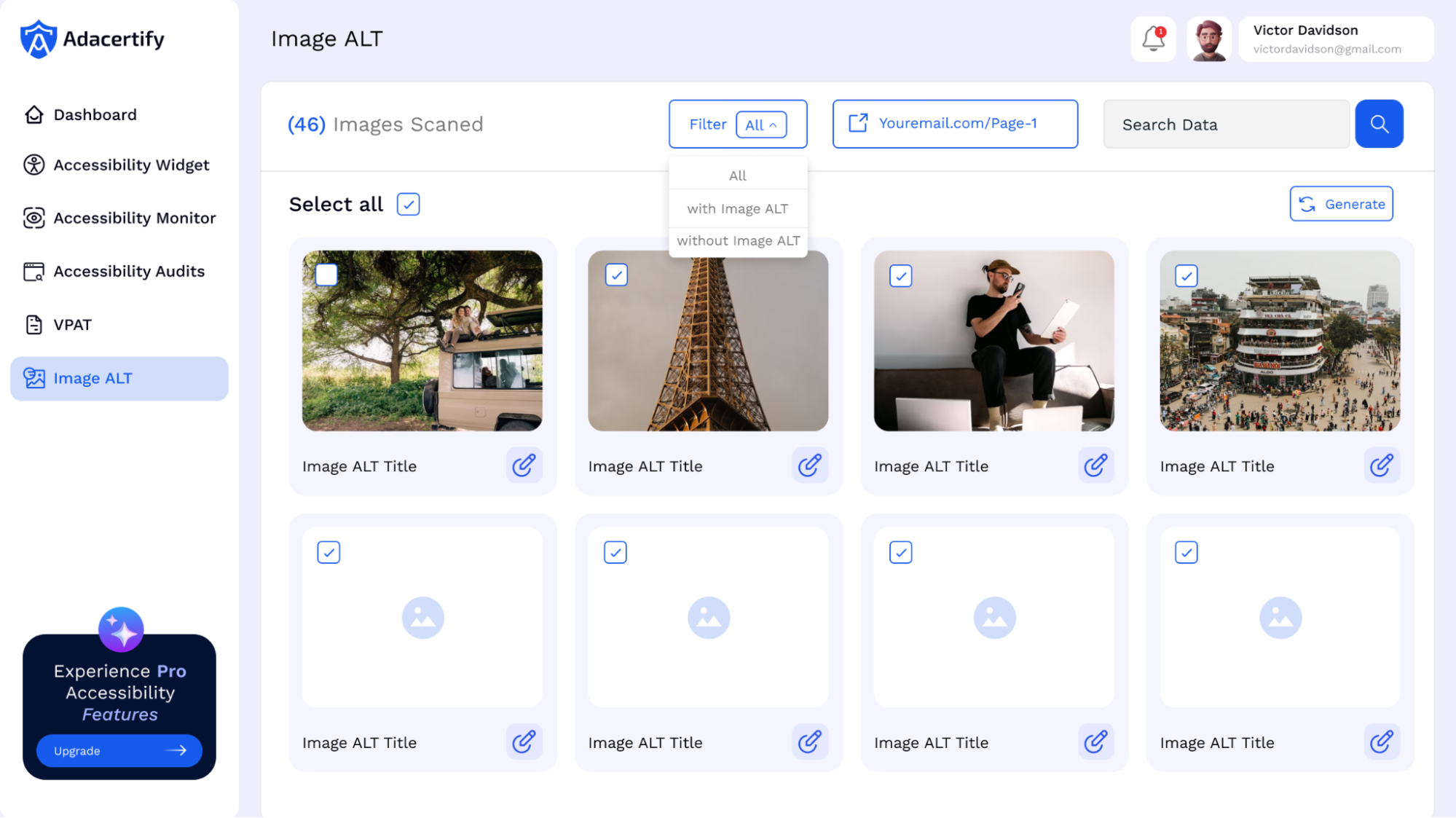
Task: Click the Image ALT sidebar icon
Action: click(34, 378)
